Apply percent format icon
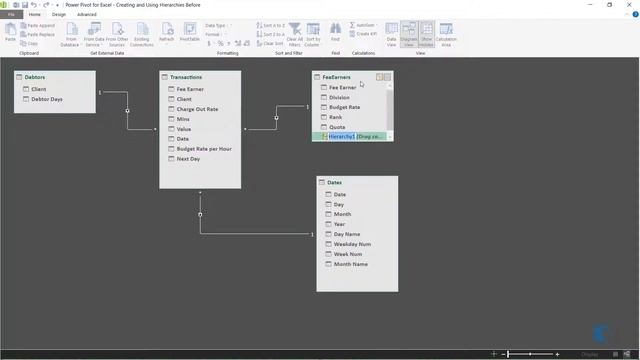This screenshot has height=360, width=640. [220, 43]
